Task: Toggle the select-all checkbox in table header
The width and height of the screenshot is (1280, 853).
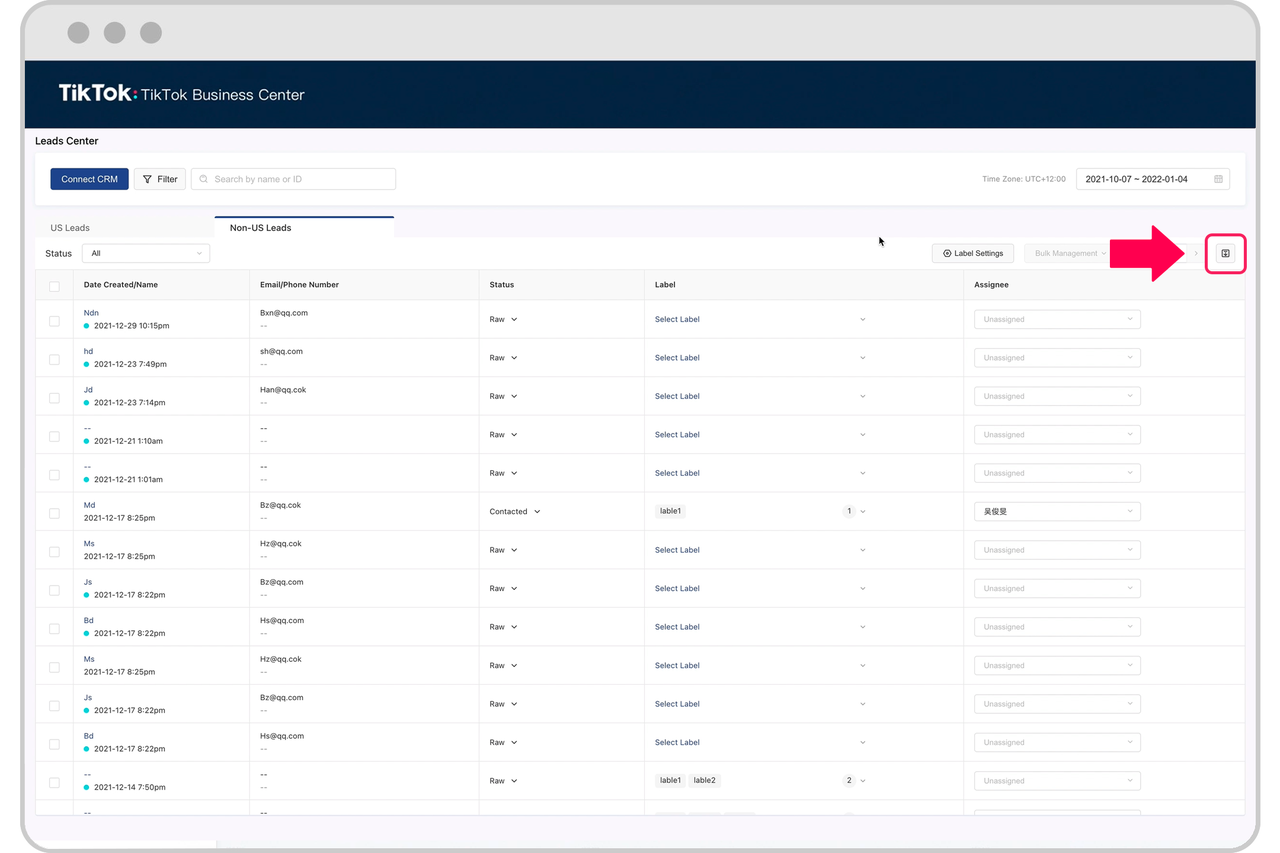Action: tap(54, 286)
